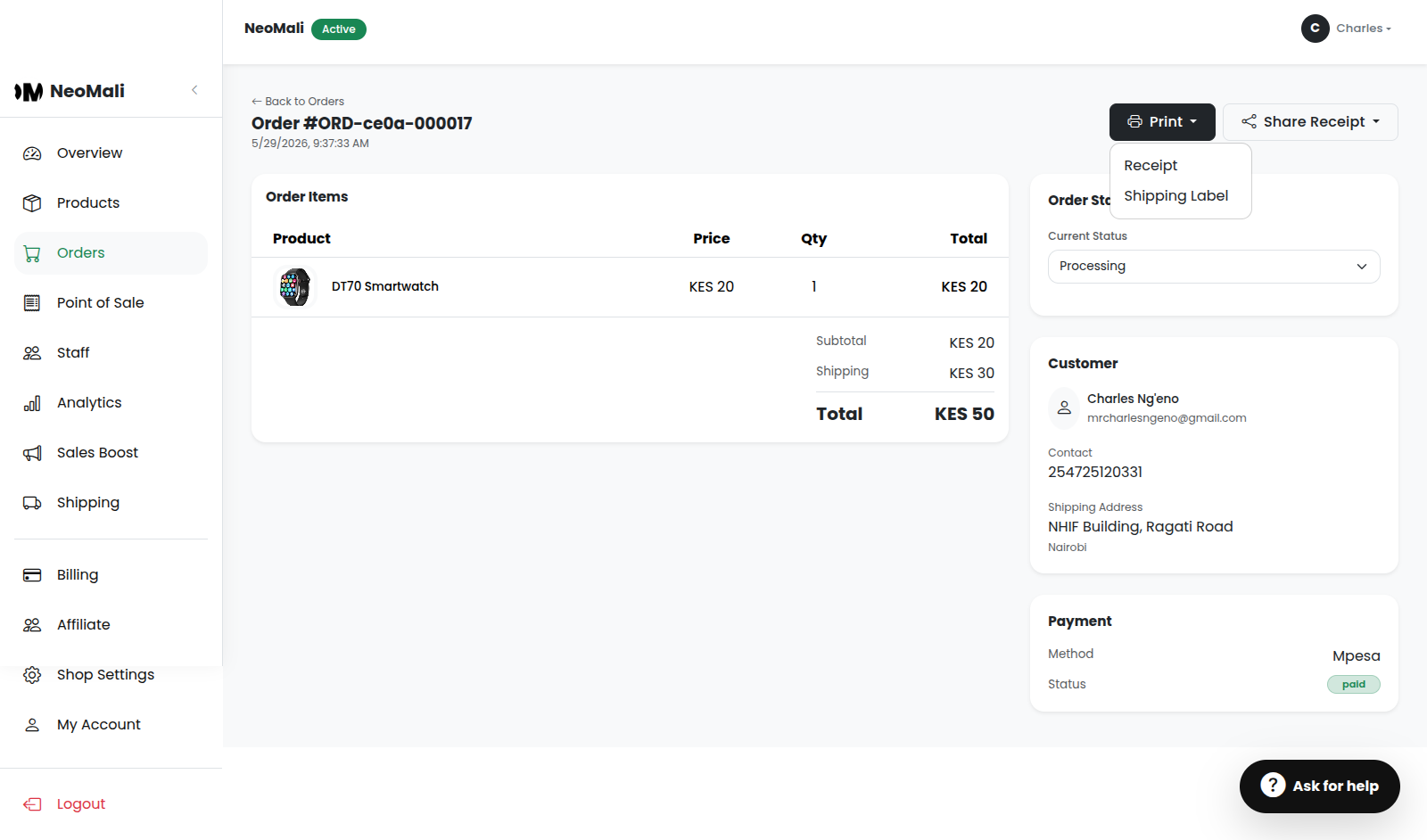This screenshot has height=840, width=1427.
Task: Open the Ask for help chat
Action: coord(1320,786)
